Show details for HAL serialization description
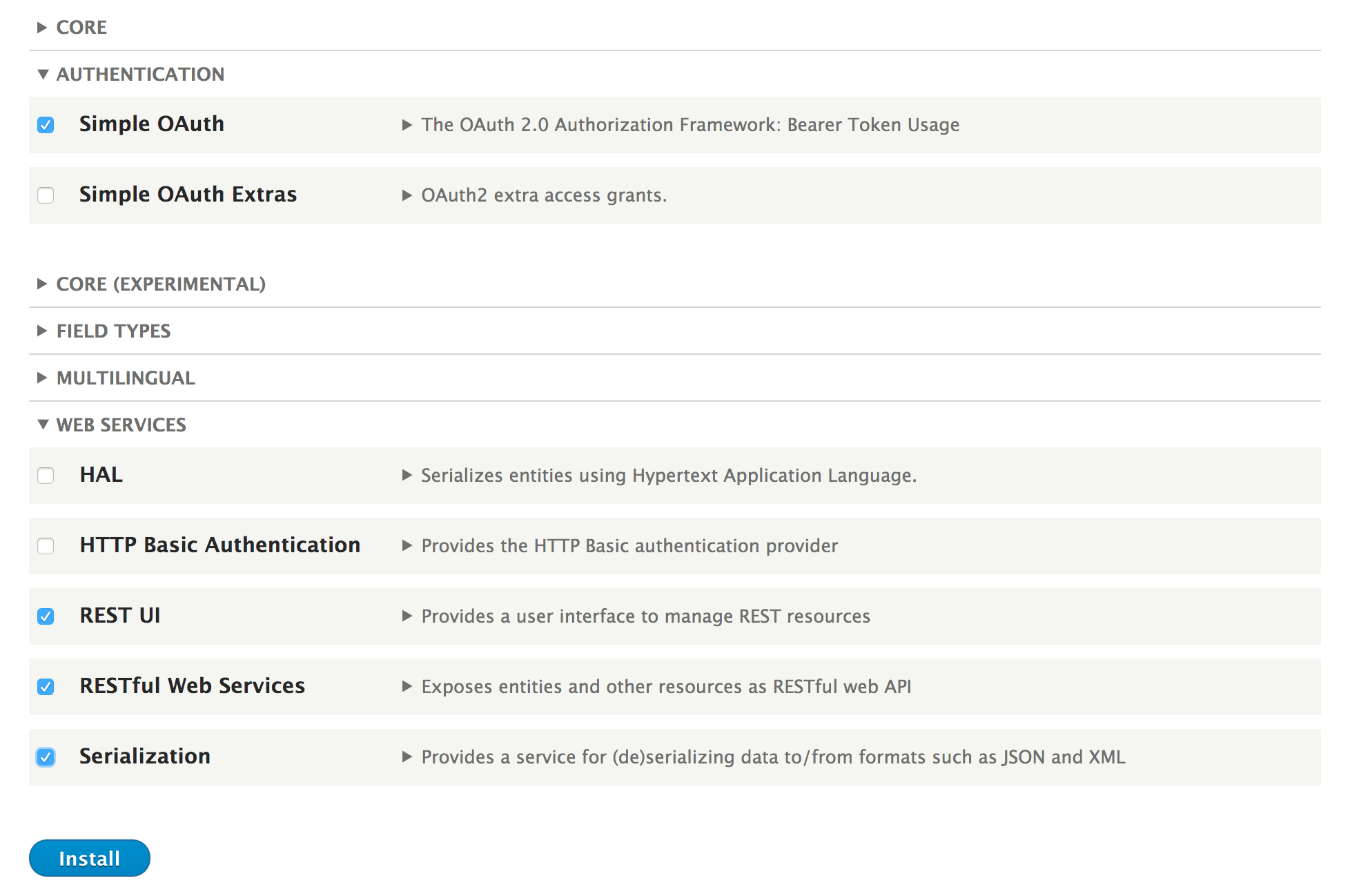Viewport: 1350px width, 896px height. (407, 476)
